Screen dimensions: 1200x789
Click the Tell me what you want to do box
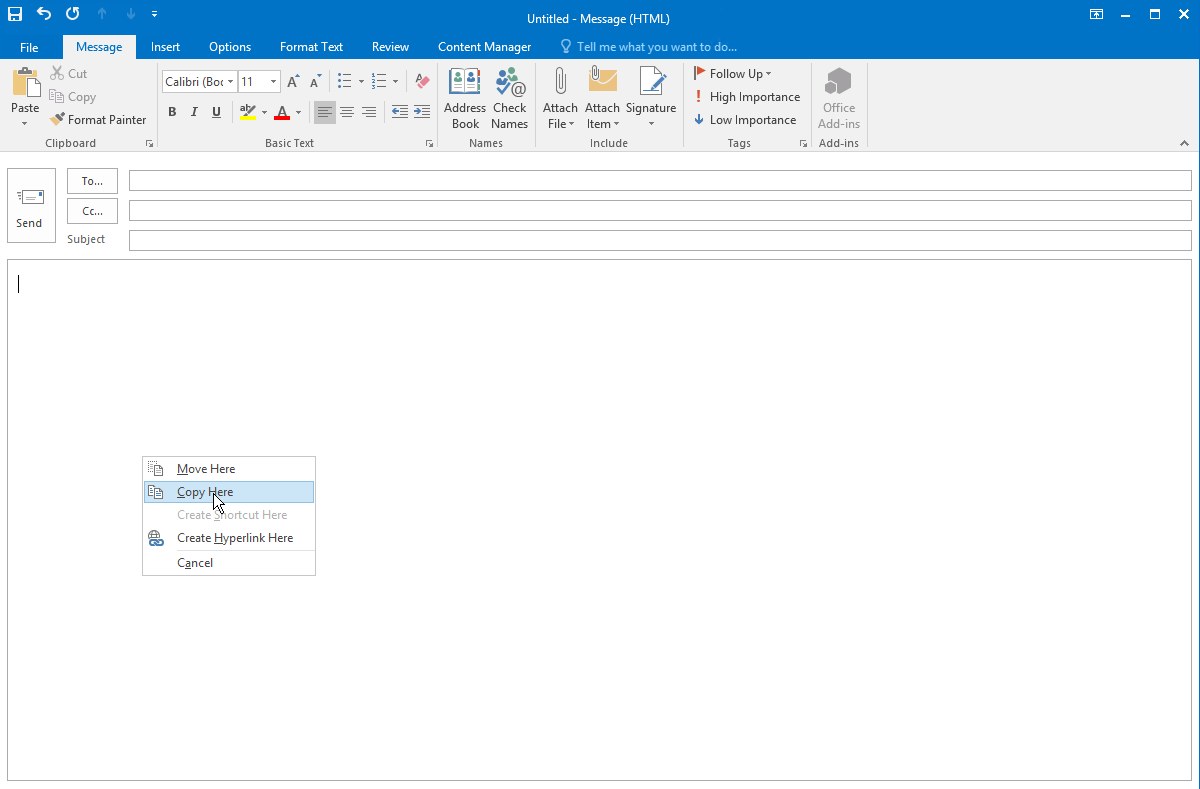(x=648, y=47)
